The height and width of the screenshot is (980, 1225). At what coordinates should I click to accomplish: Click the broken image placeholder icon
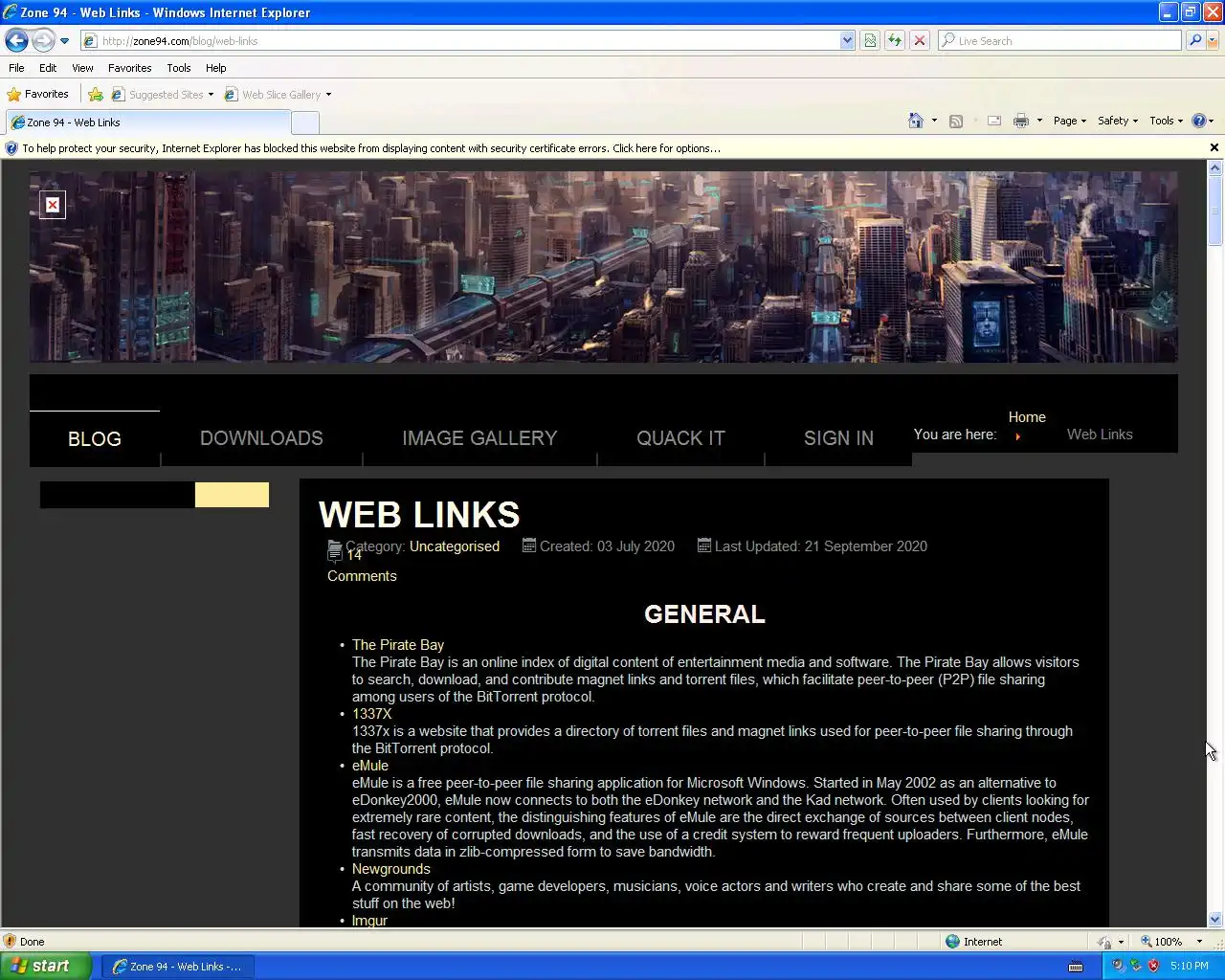53,205
